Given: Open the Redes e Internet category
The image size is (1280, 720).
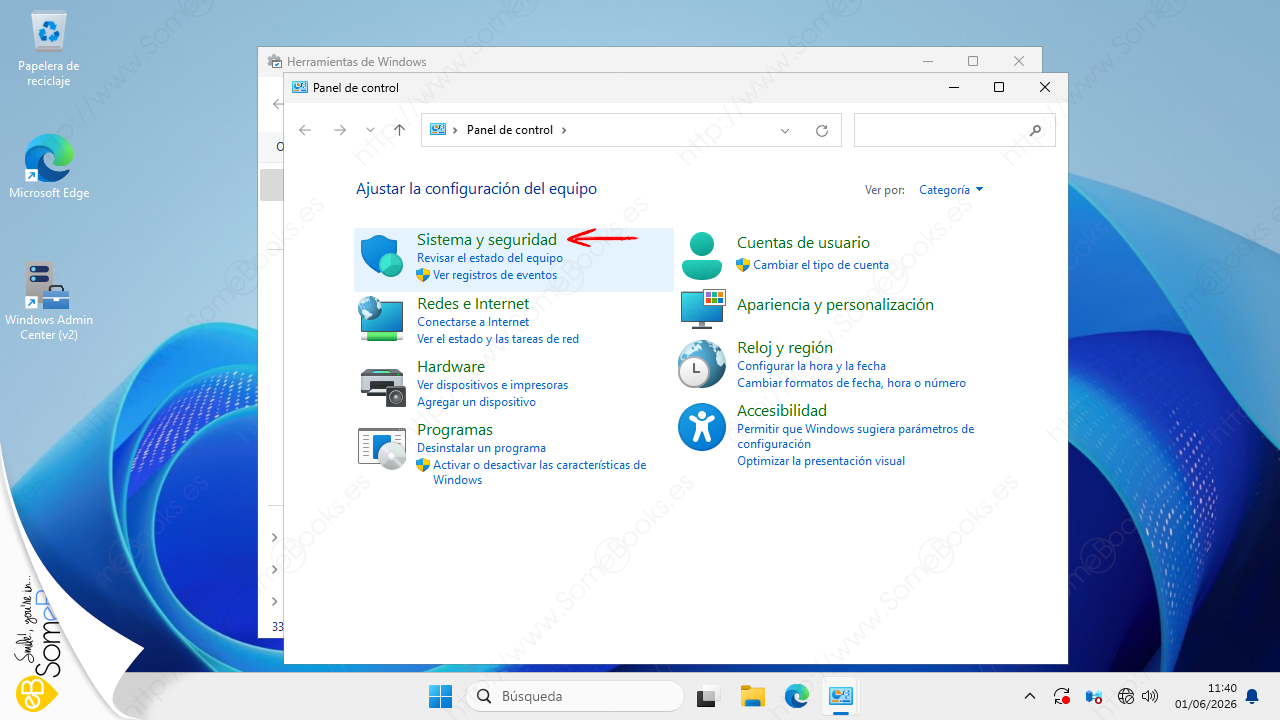Looking at the screenshot, I should [473, 304].
